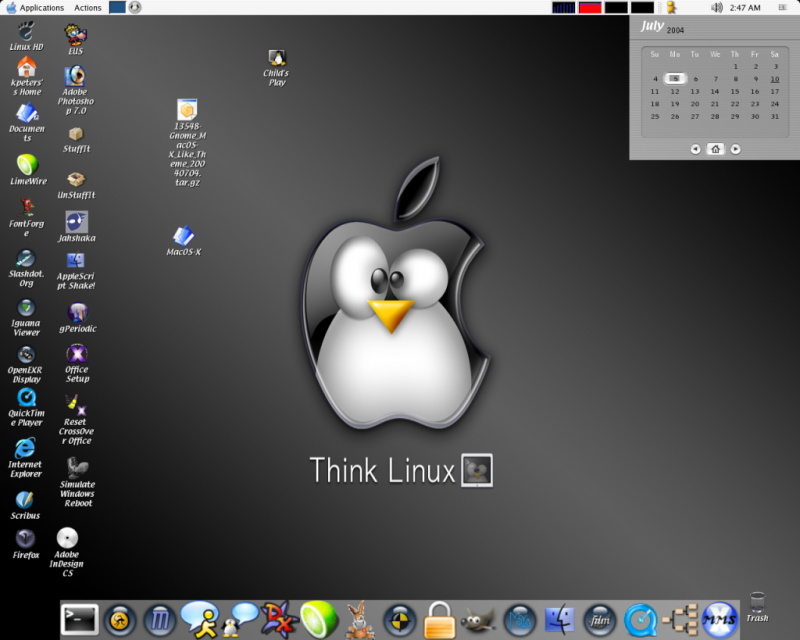Click the red workspace switcher box
This screenshot has height=640, width=800.
click(590, 8)
